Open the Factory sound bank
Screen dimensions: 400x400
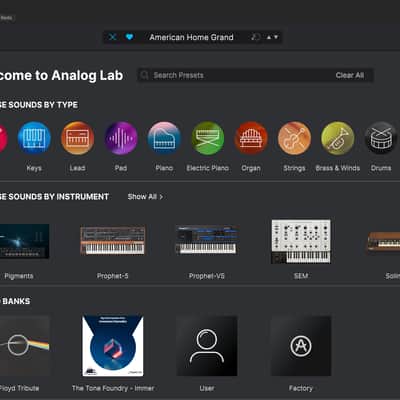pyautogui.click(x=301, y=346)
